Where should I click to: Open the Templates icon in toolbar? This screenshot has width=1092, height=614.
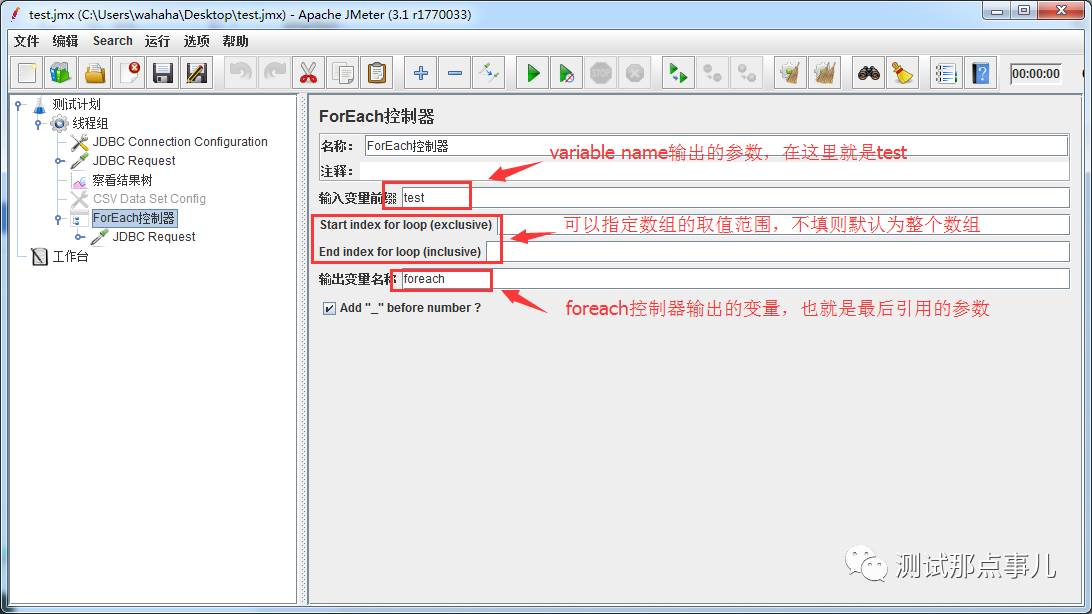61,72
